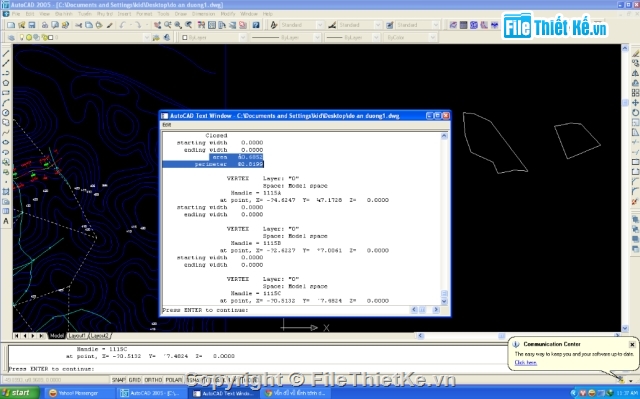Click the Cut scissors icon
The width and height of the screenshot is (640, 399).
(78, 25)
